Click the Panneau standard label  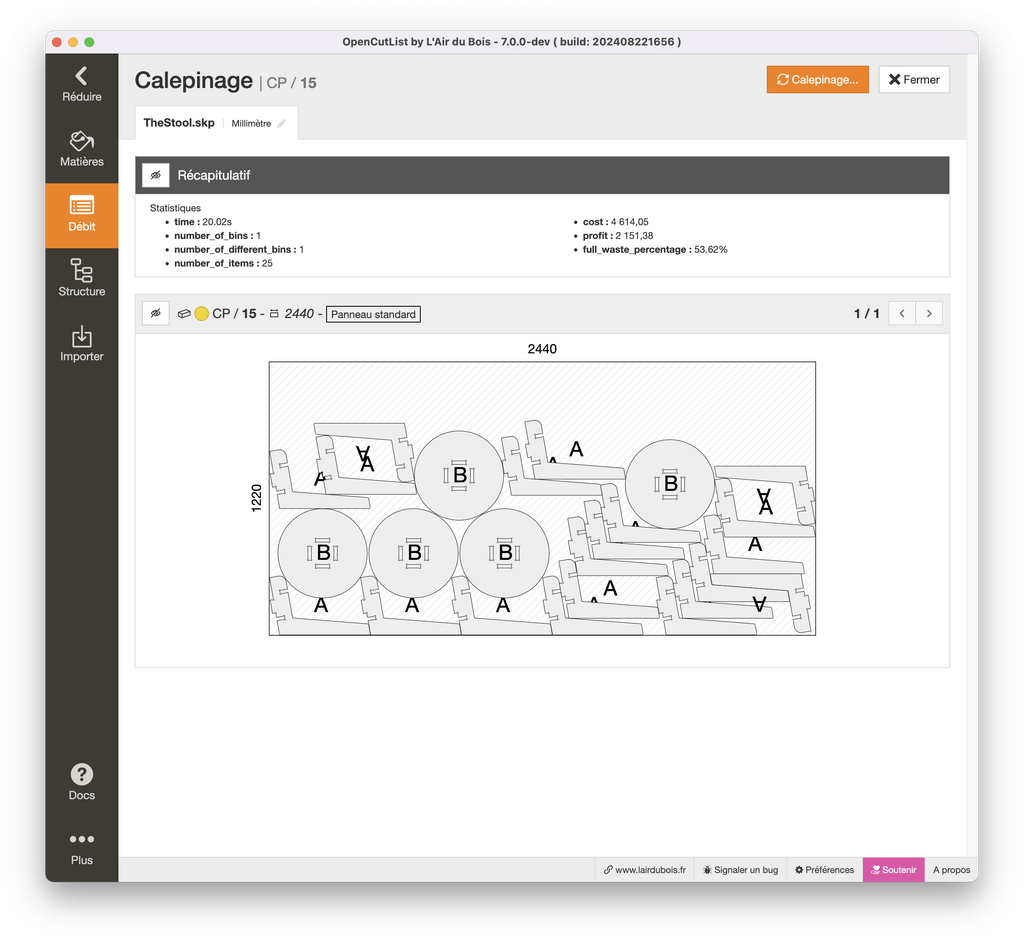pyautogui.click(x=373, y=314)
